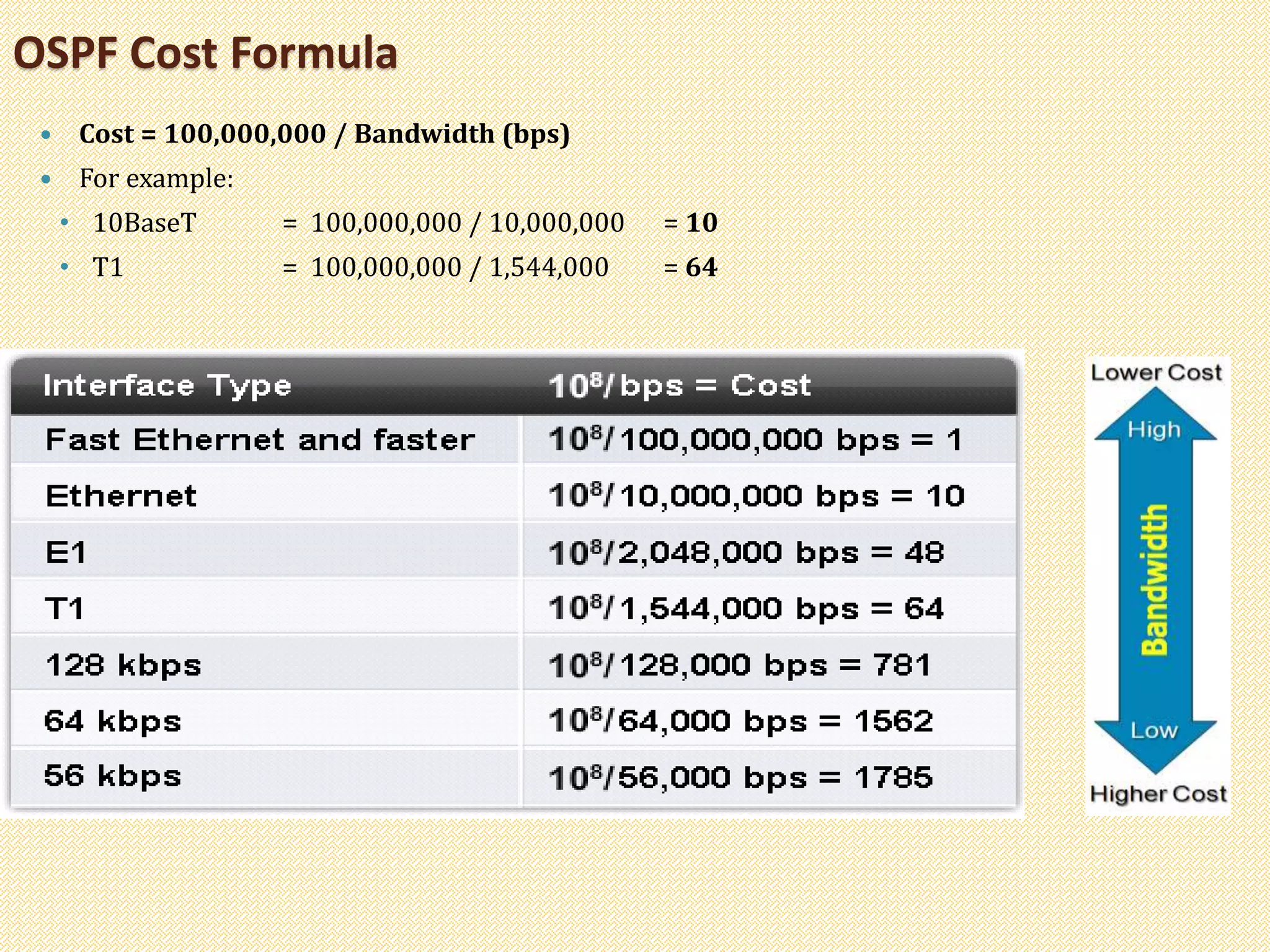Click the 'OSPF Cost Formula' slide title
Viewport: 1270px width, 952px height.
(205, 53)
